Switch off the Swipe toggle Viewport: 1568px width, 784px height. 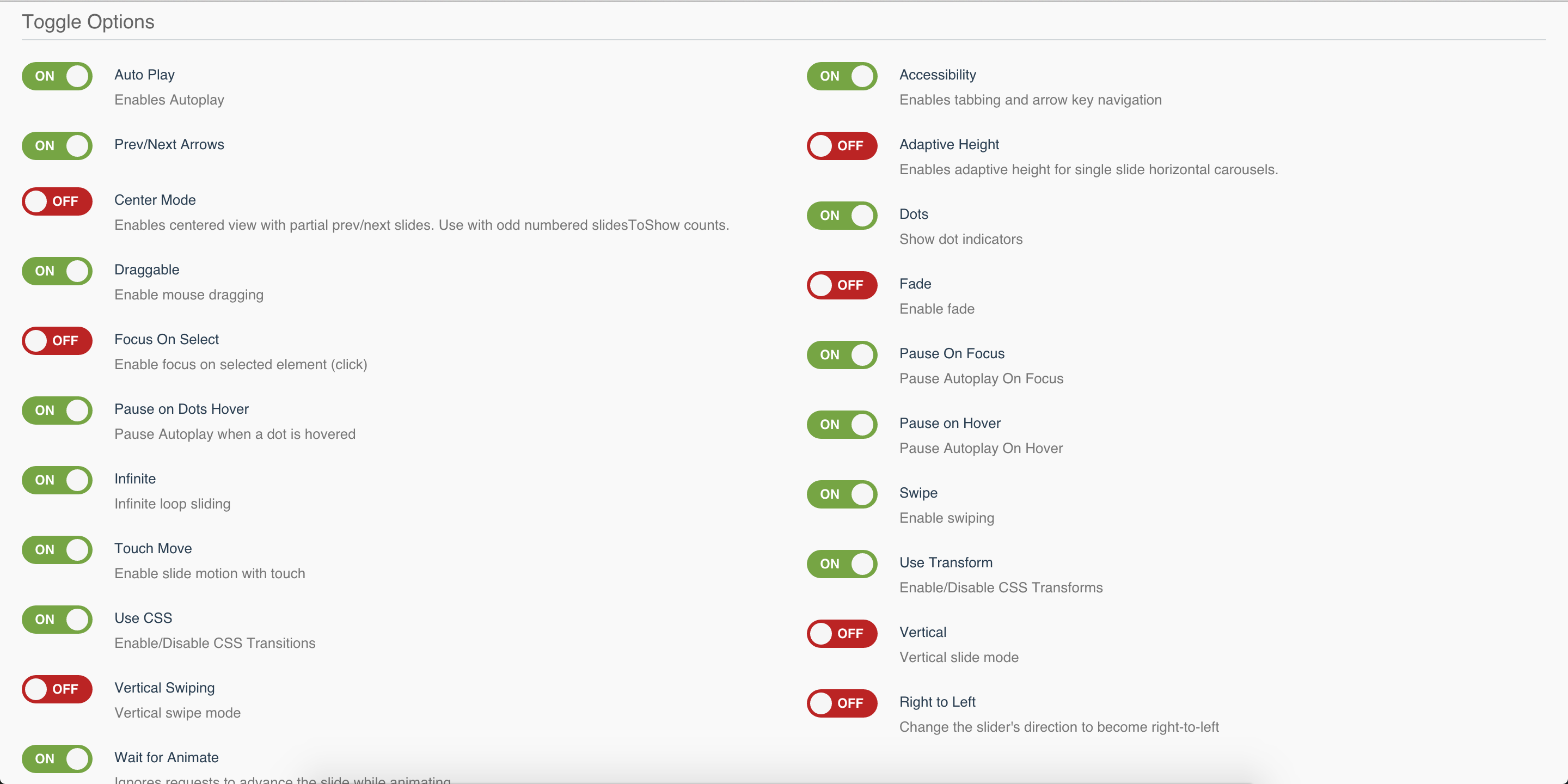[842, 494]
